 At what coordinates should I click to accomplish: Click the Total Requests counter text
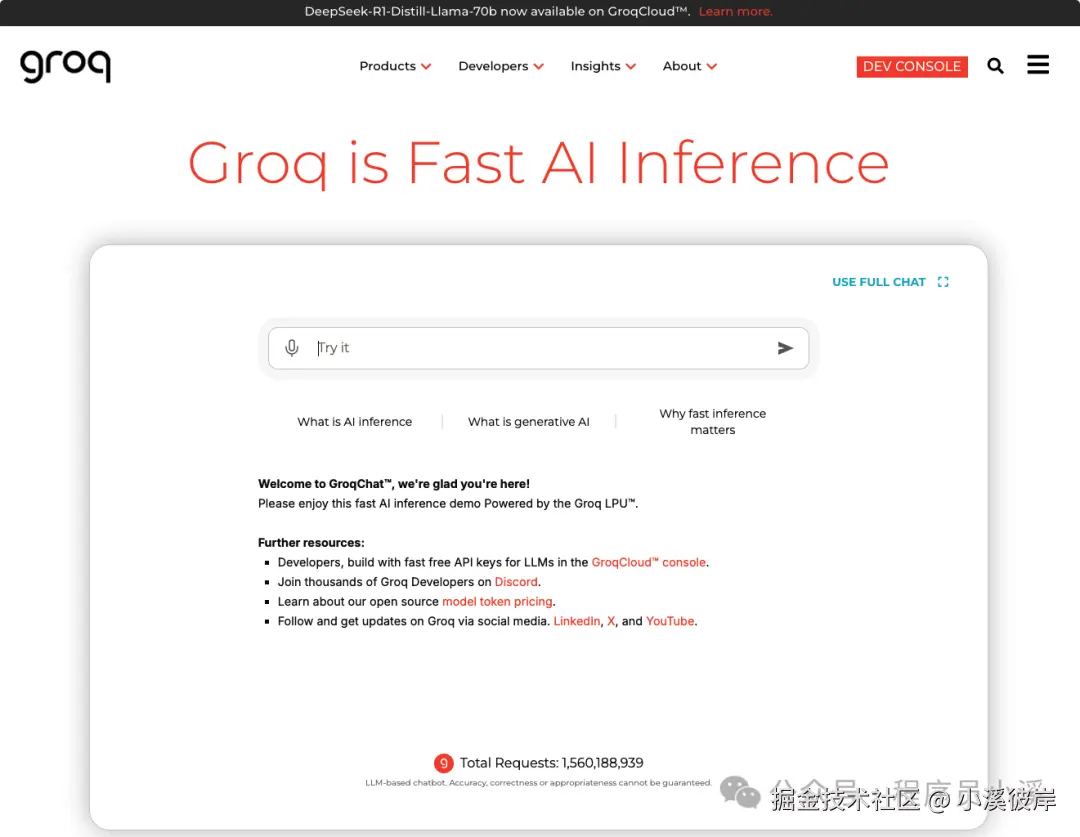coord(551,763)
